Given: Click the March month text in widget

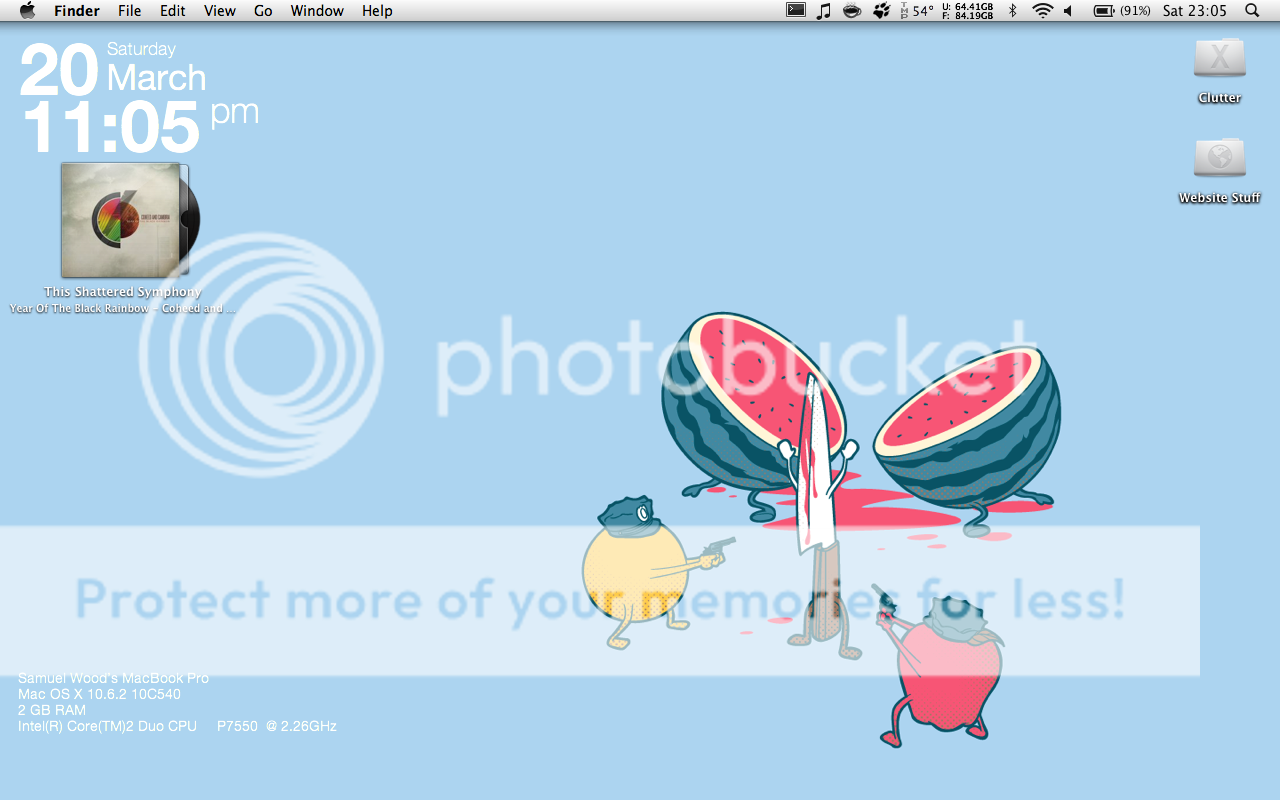Looking at the screenshot, I should coord(156,78).
